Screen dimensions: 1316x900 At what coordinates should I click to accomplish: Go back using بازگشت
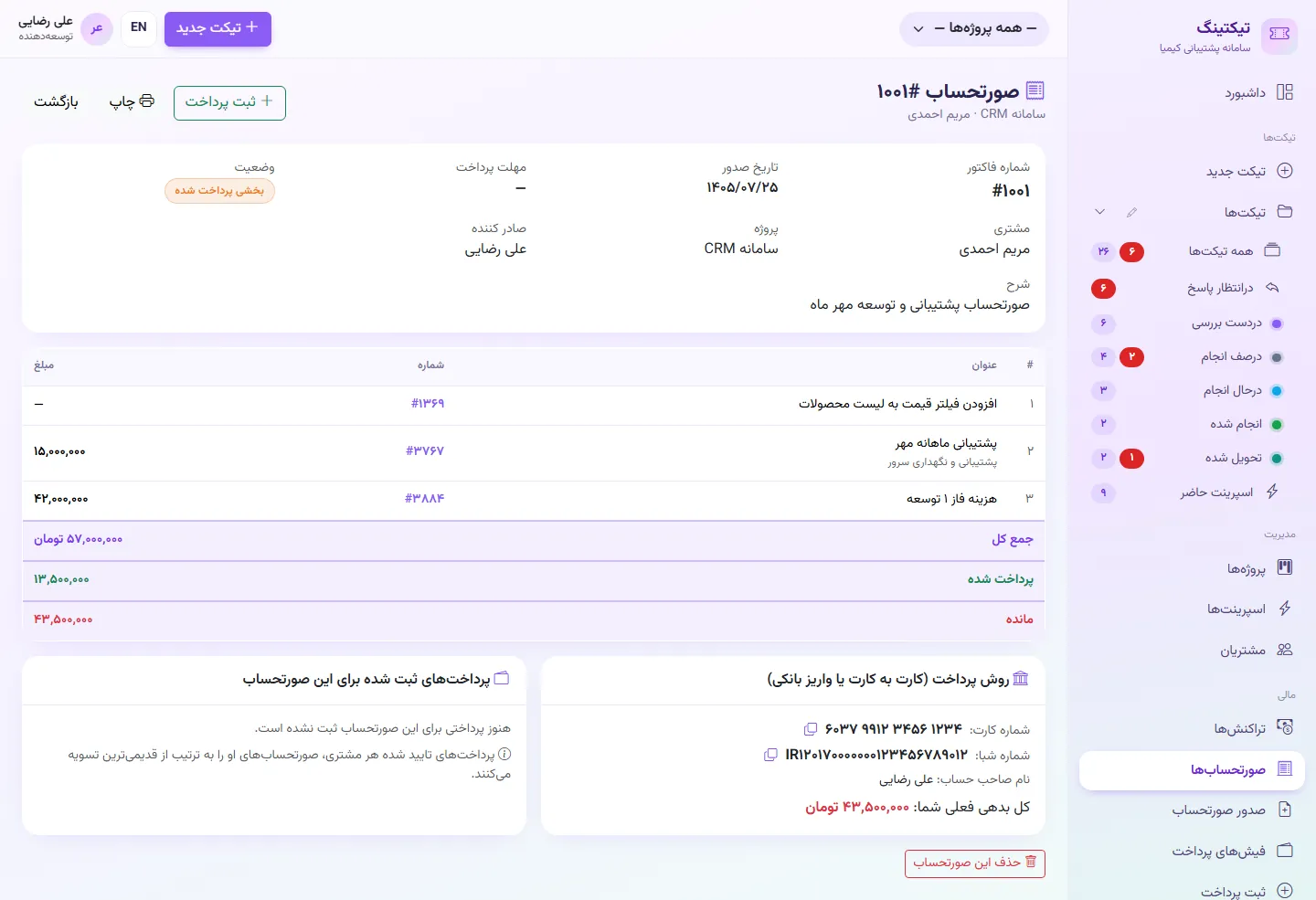pyautogui.click(x=56, y=101)
